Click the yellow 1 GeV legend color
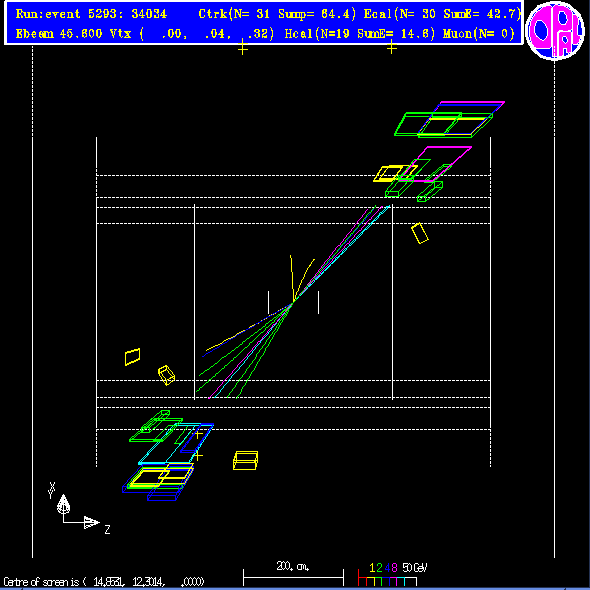 tap(372, 567)
